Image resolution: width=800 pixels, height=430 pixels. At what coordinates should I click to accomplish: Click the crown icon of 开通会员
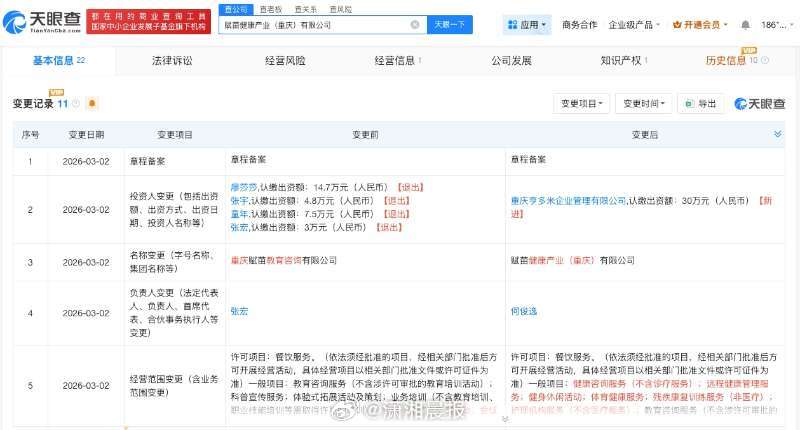point(677,24)
